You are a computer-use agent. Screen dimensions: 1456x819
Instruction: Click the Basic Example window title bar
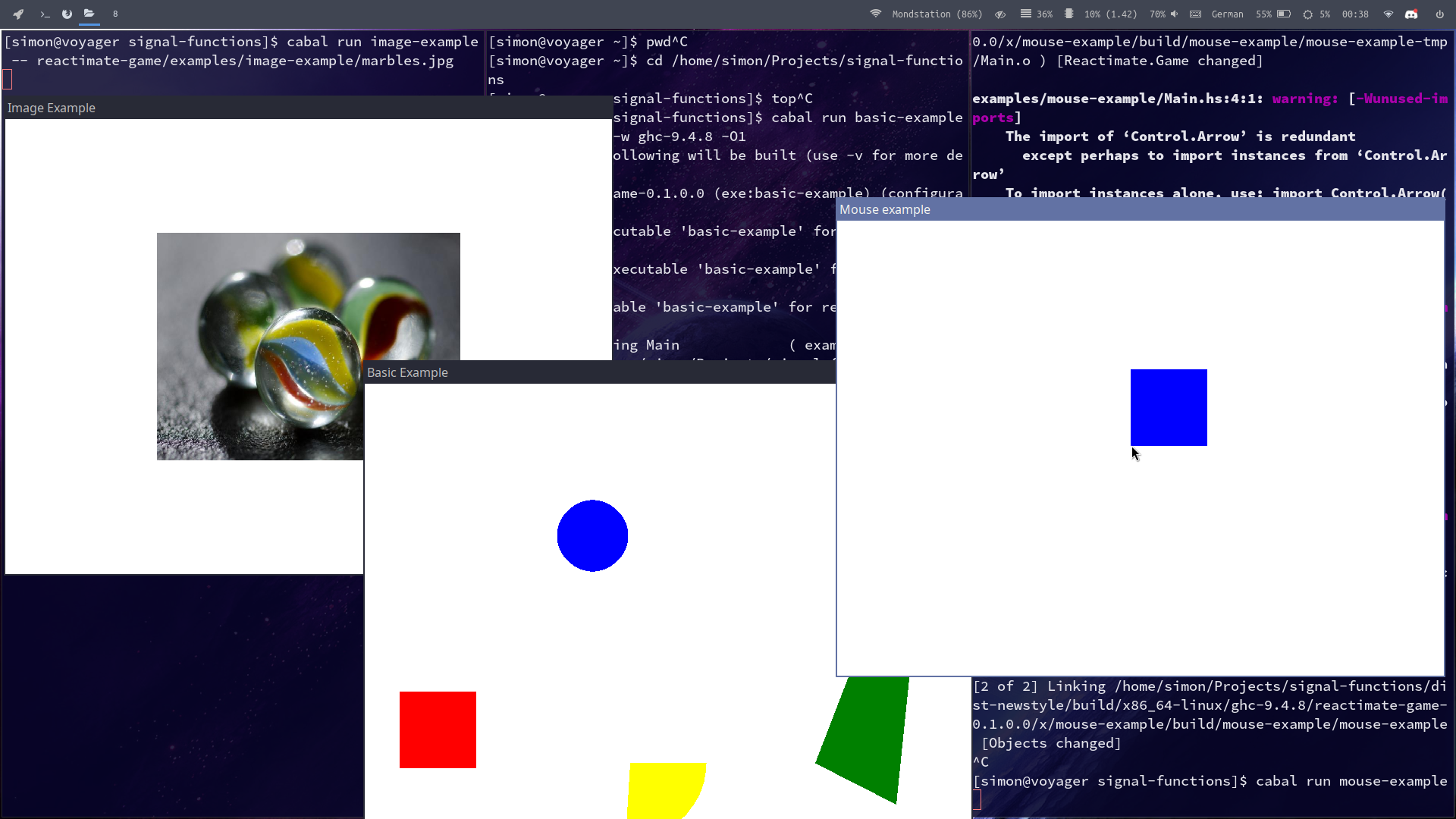599,372
